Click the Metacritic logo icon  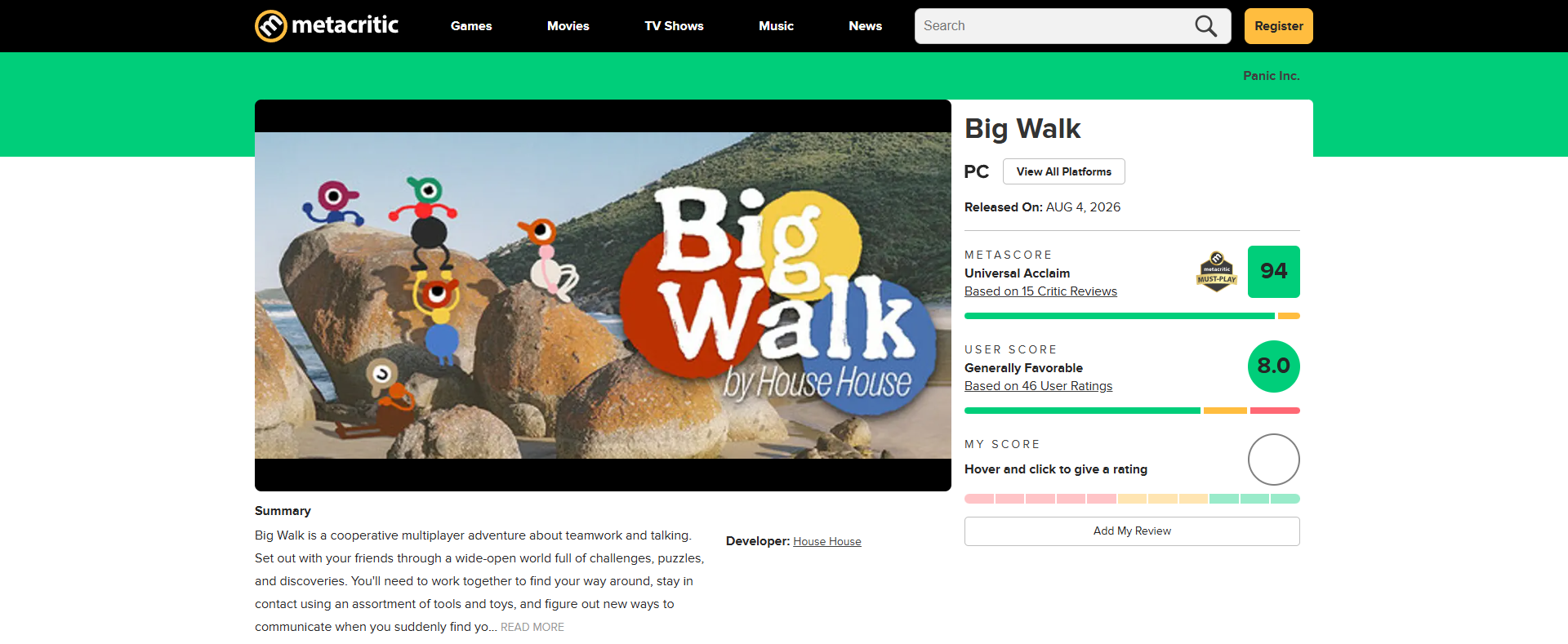click(271, 26)
